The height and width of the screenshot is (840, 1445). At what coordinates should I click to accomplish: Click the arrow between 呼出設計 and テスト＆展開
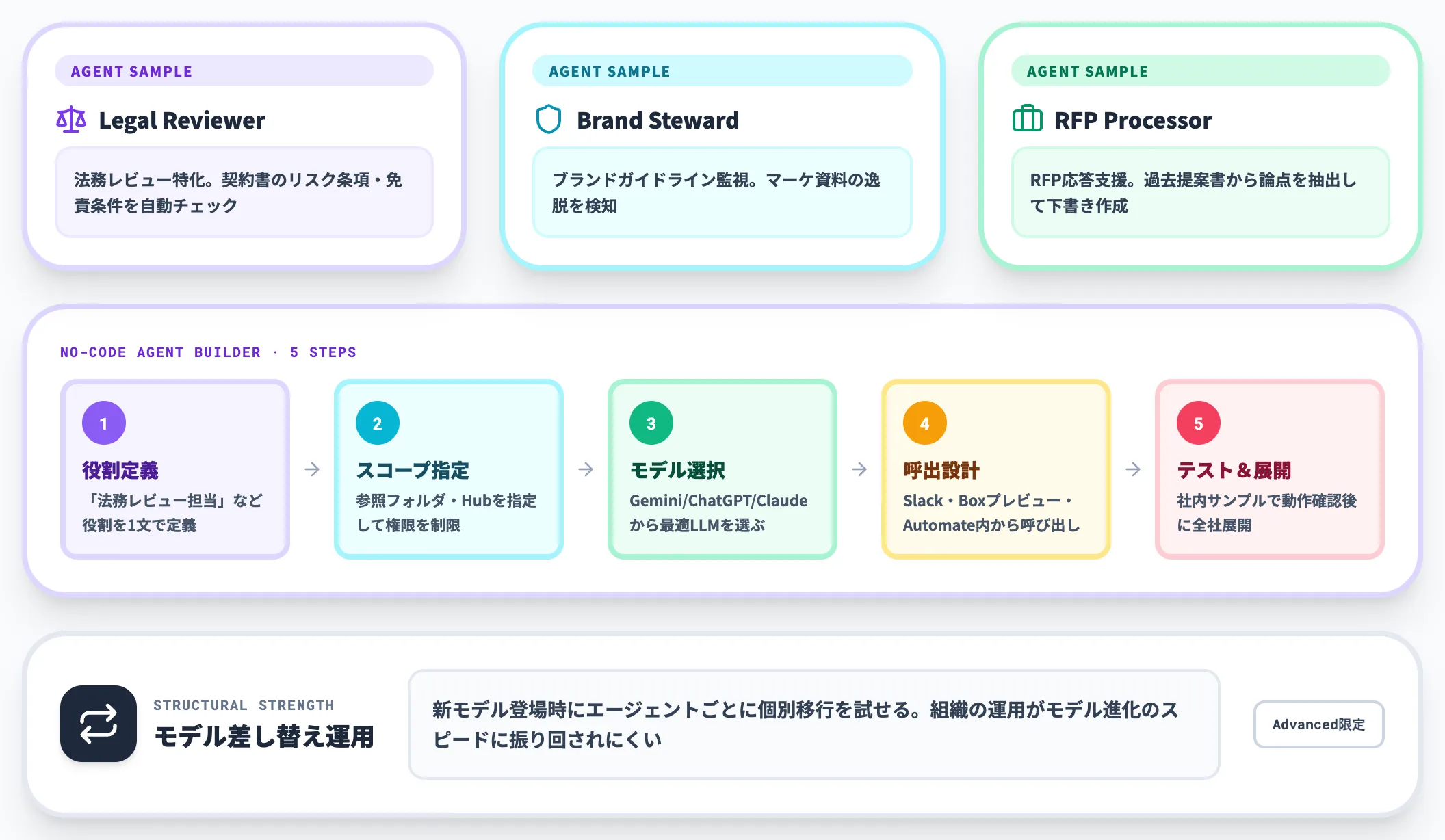(x=1133, y=469)
